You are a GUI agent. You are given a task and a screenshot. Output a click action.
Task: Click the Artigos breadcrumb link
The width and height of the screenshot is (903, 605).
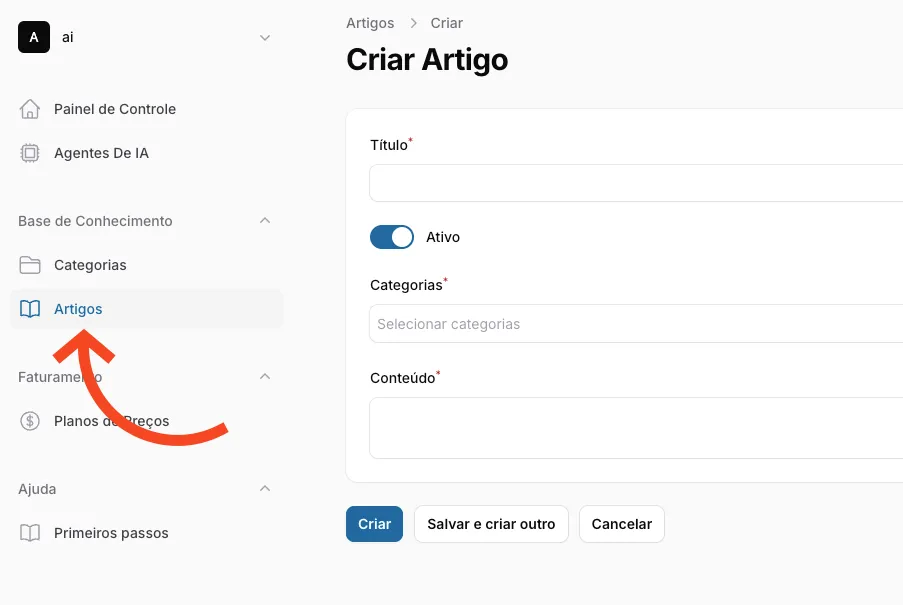(370, 23)
